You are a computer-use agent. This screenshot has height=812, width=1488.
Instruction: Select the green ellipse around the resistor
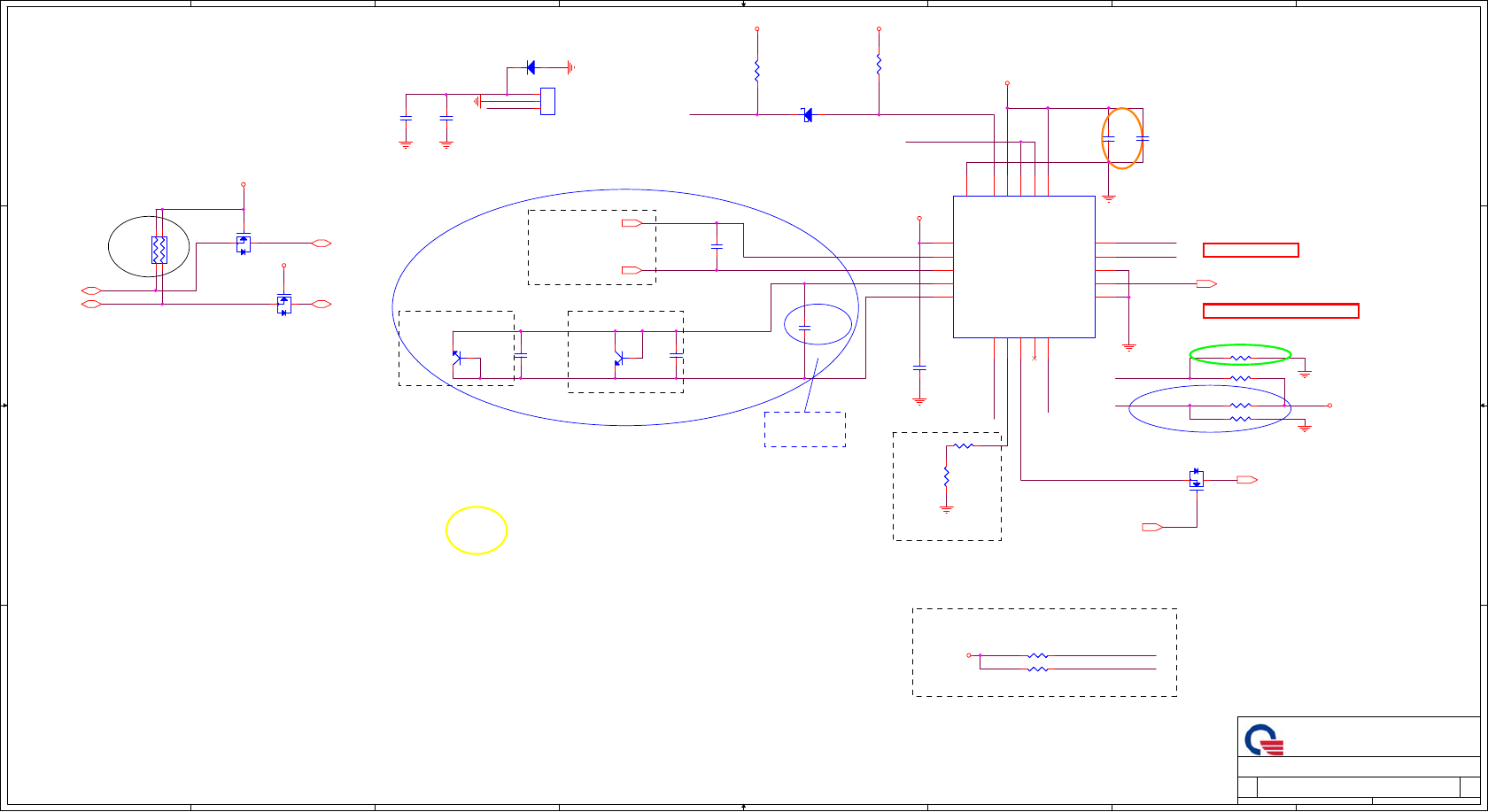[x=1240, y=355]
